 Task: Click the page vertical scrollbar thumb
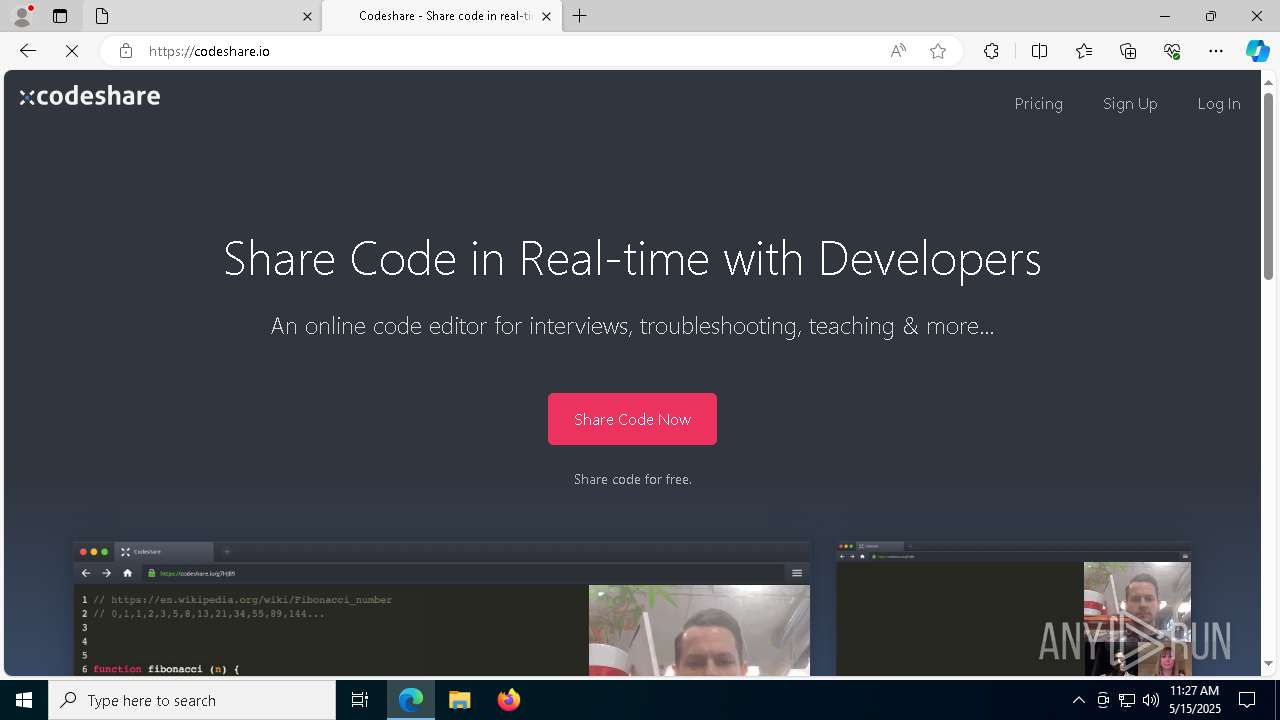tap(1268, 185)
